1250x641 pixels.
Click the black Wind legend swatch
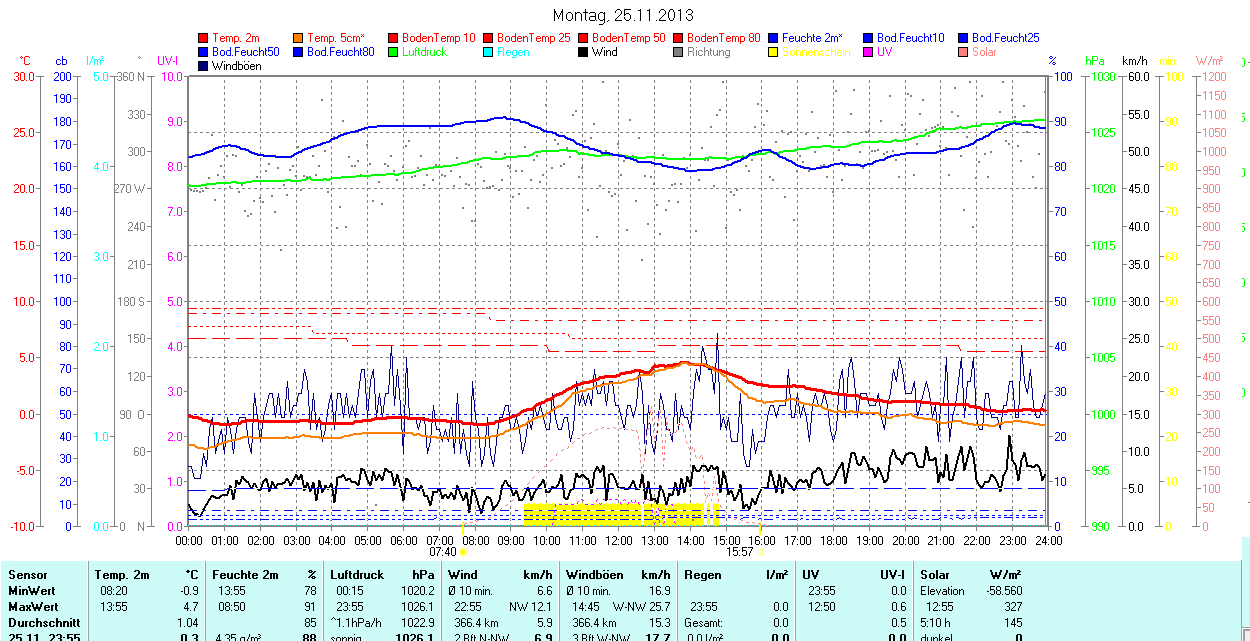(x=583, y=52)
